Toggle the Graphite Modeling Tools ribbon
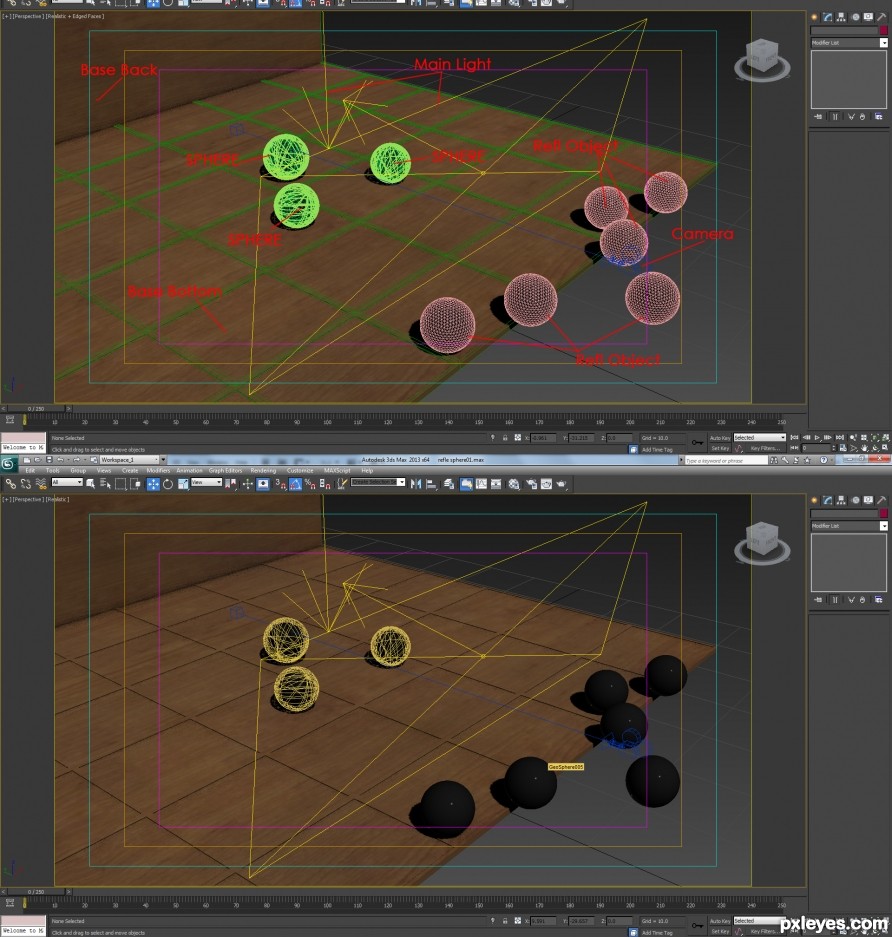 [x=466, y=483]
